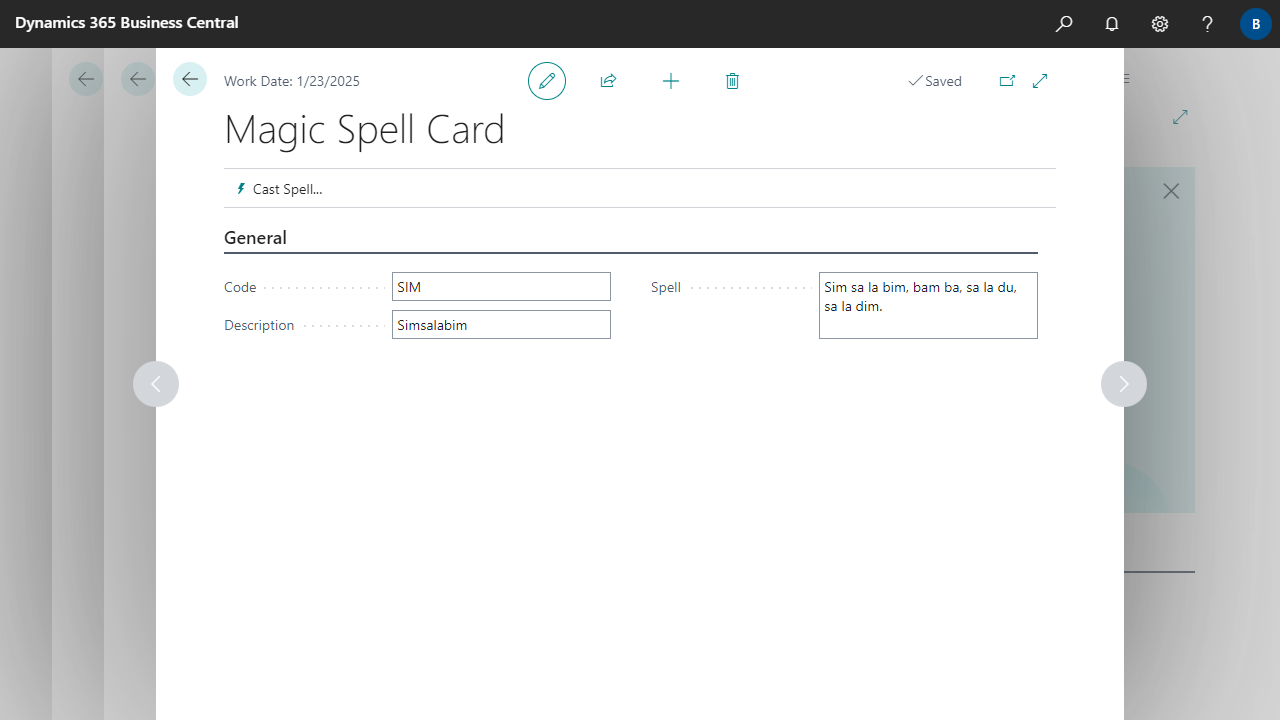1280x720 pixels.
Task: Go to the previous record arrow
Action: 156,384
